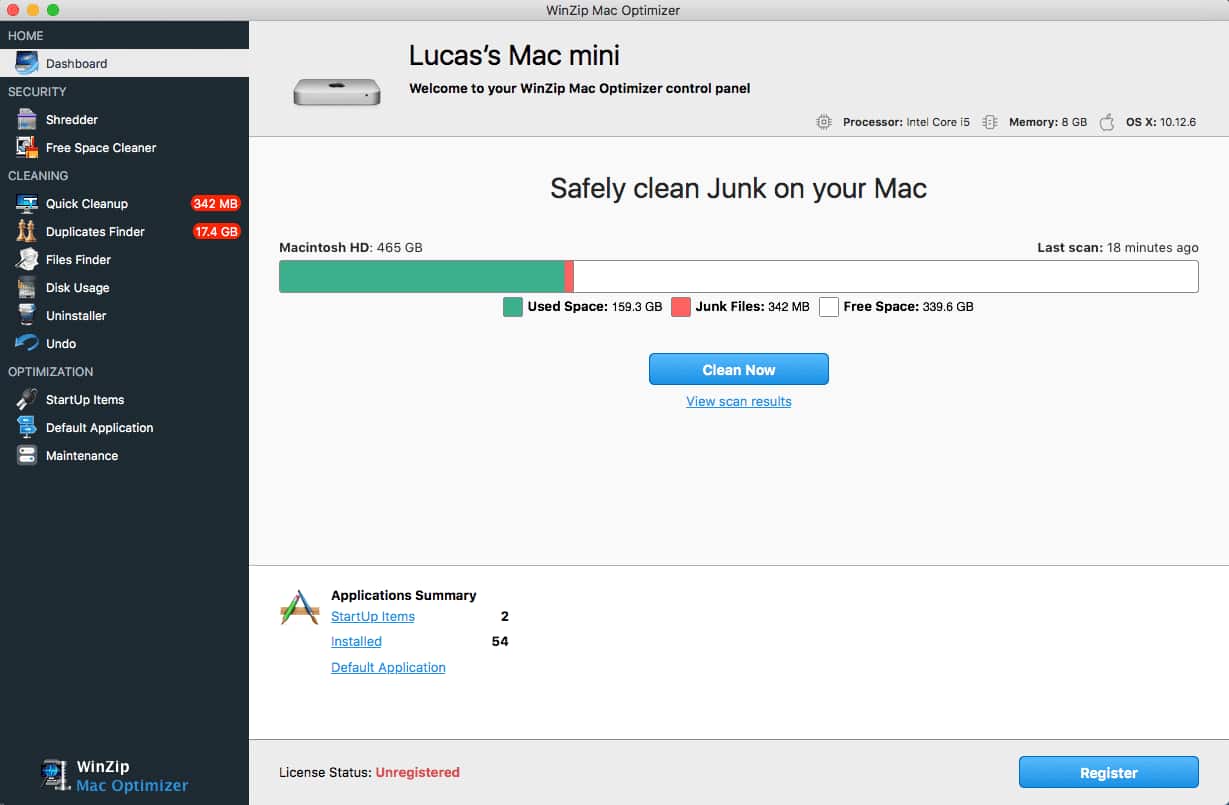The image size is (1229, 805).
Task: Click the Undo arrow icon
Action: [x=26, y=343]
